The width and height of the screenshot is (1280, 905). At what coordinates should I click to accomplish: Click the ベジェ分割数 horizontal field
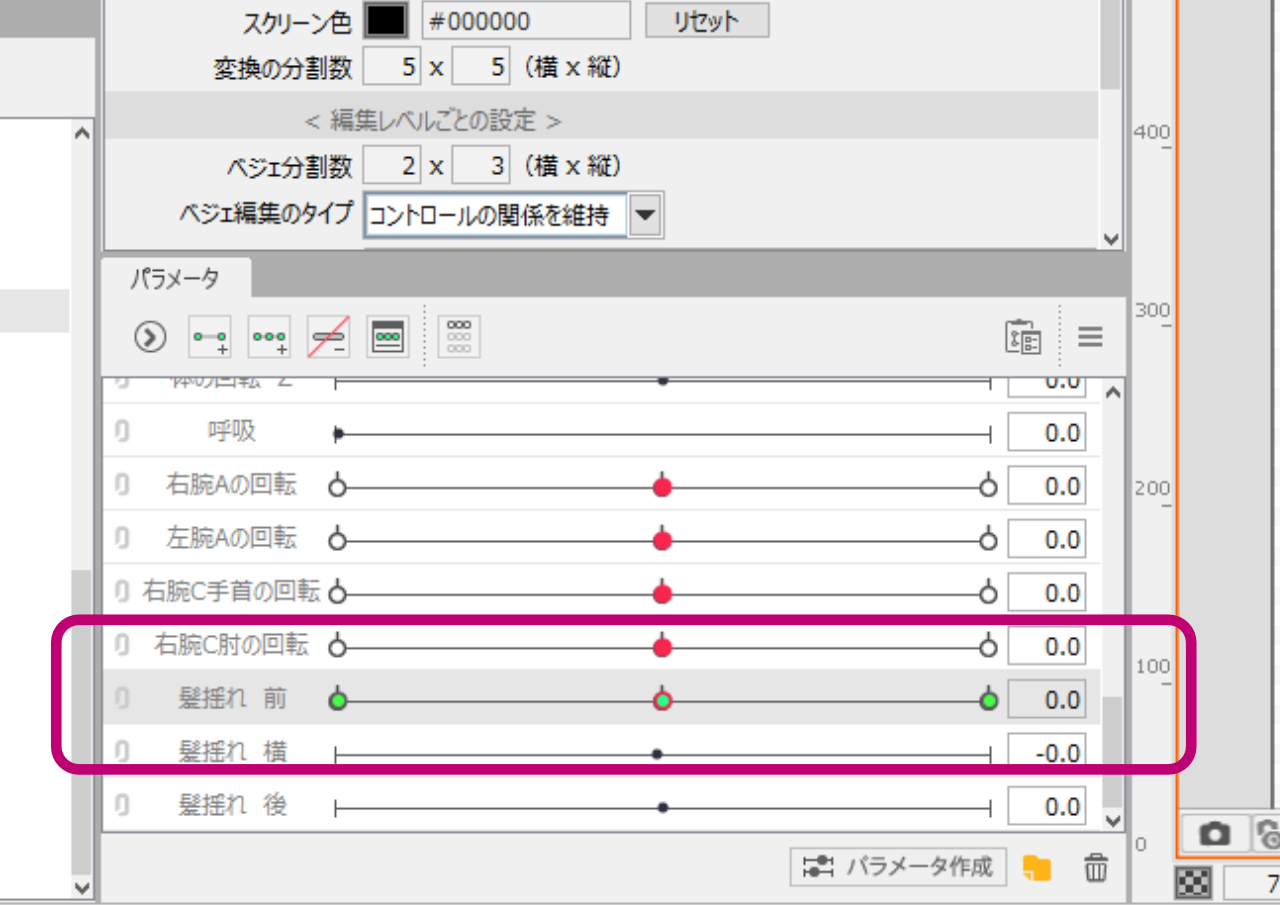tap(392, 165)
